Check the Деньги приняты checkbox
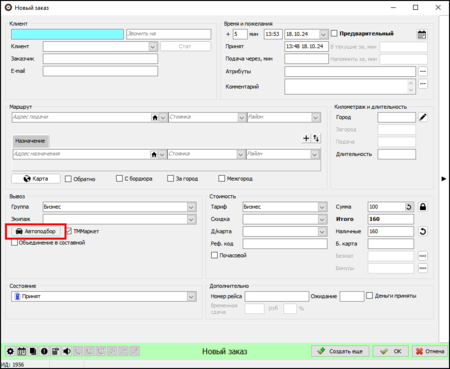 pos(369,296)
